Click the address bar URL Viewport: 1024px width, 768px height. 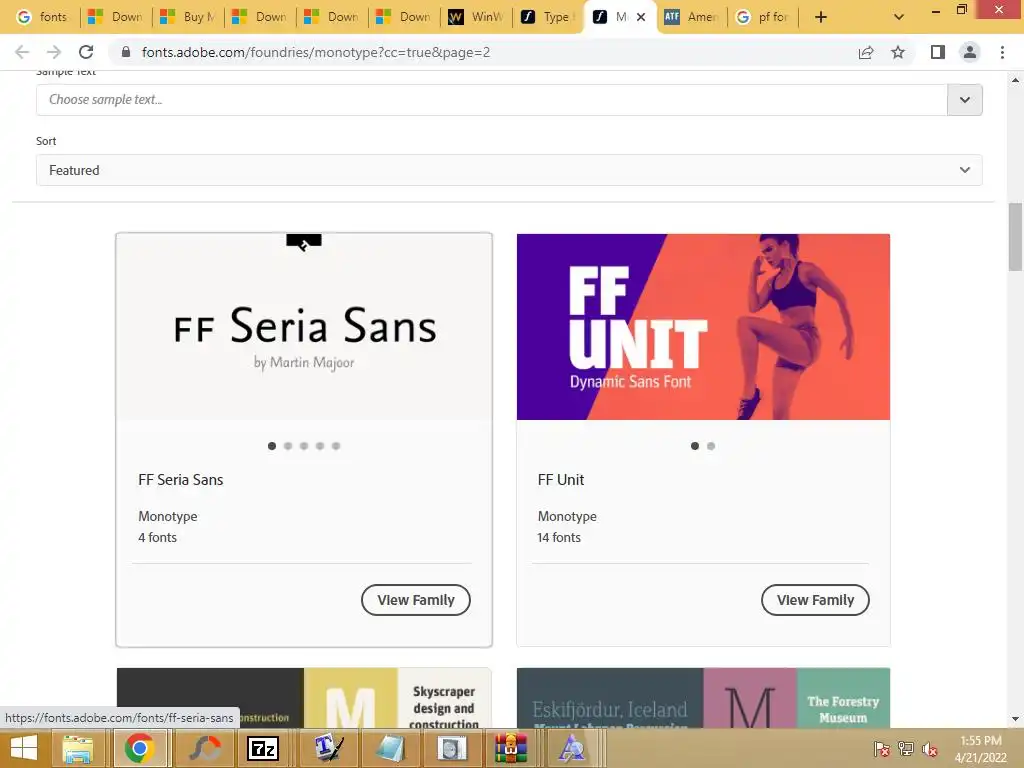click(x=315, y=52)
